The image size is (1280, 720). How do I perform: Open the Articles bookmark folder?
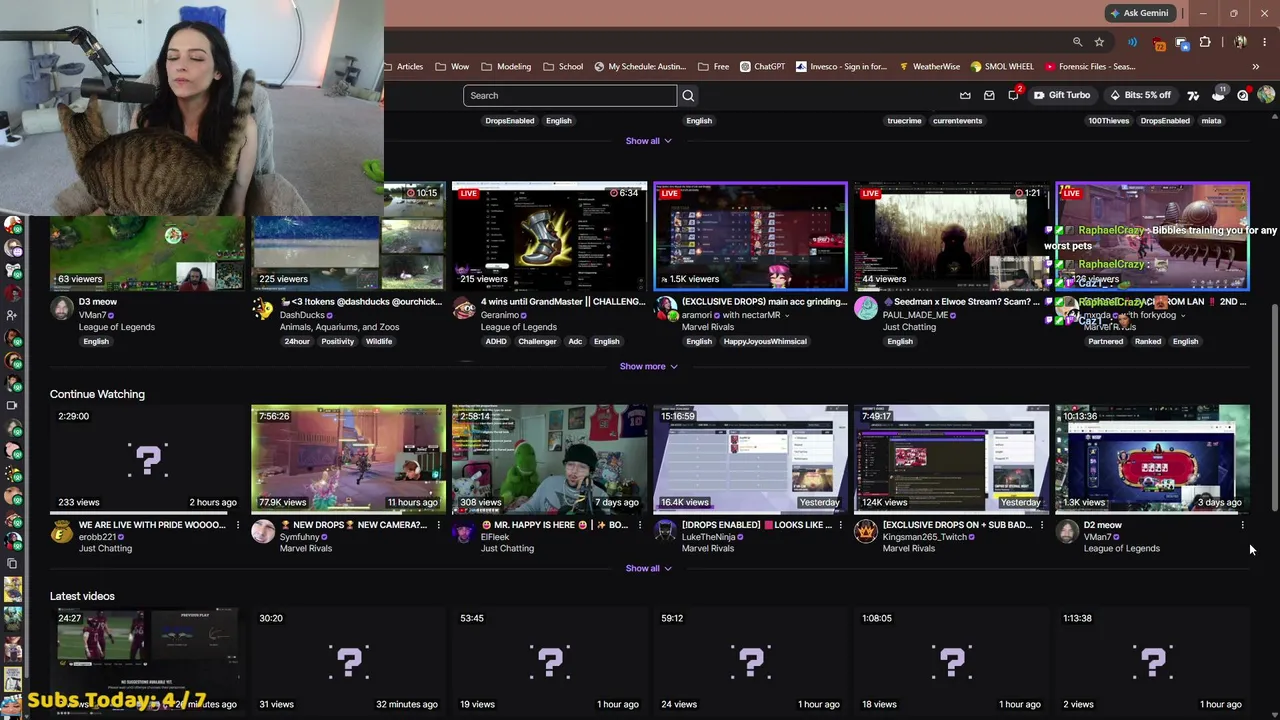tap(404, 67)
